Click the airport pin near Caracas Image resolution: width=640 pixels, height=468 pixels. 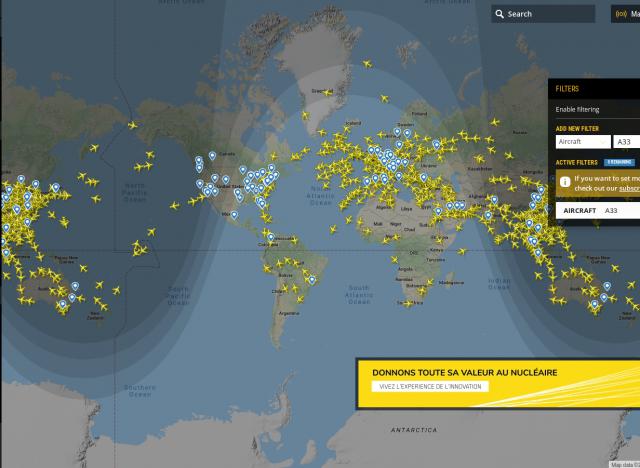pos(270,237)
